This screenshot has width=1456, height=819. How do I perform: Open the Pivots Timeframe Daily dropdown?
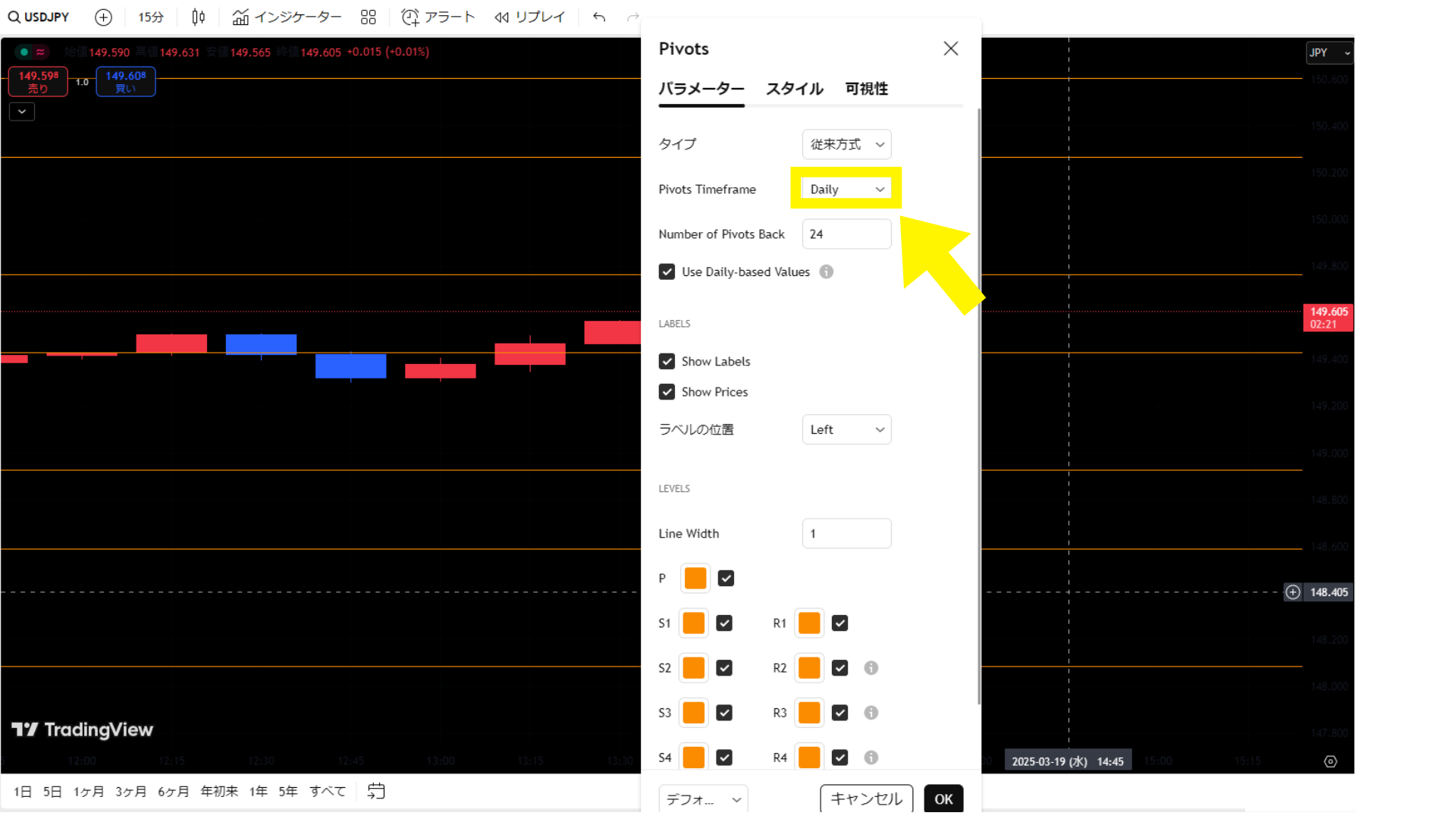[846, 189]
